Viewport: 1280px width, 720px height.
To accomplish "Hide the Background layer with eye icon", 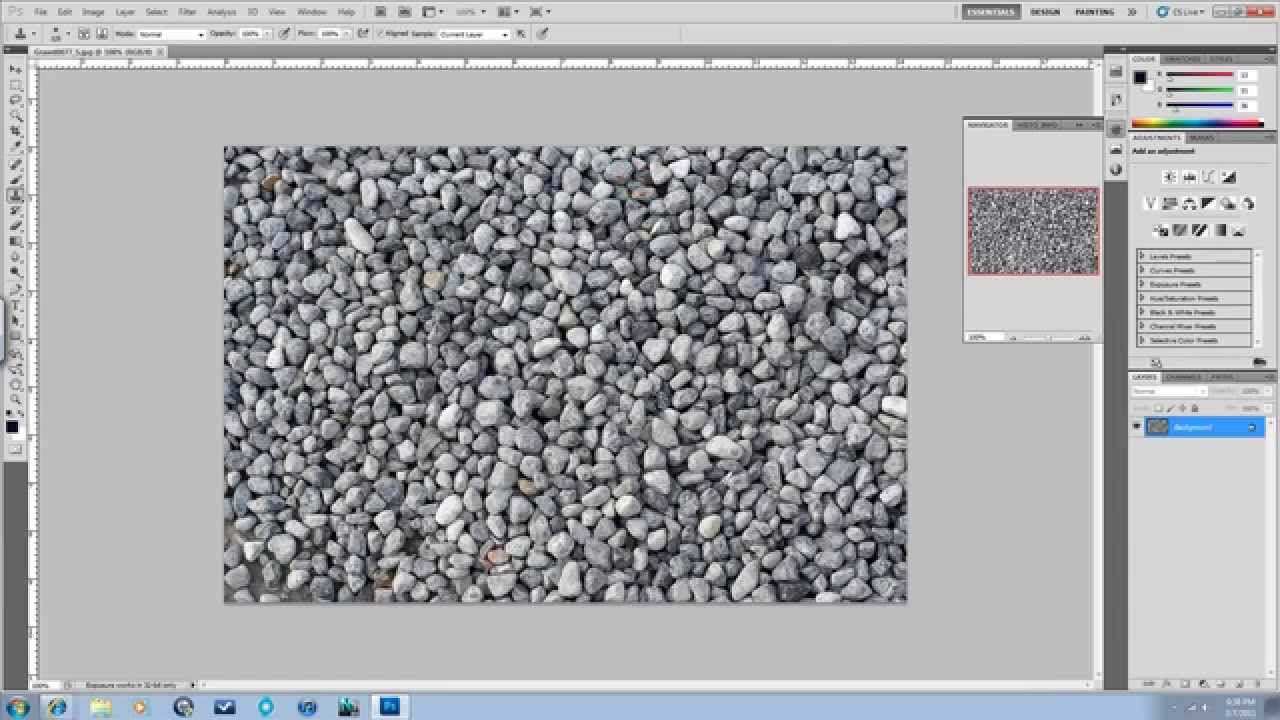I will click(1136, 427).
